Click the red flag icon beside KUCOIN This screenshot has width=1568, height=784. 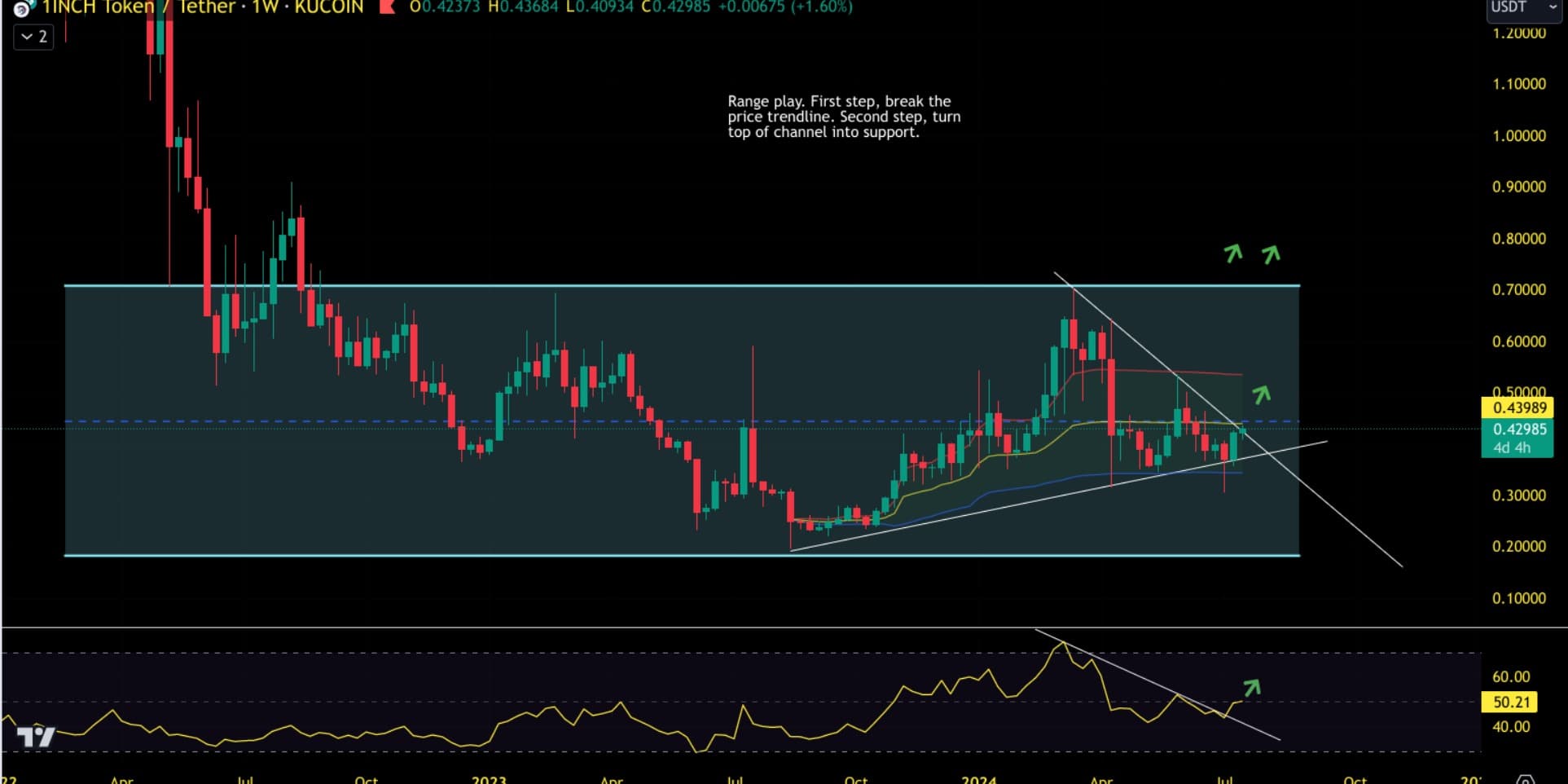[x=388, y=7]
